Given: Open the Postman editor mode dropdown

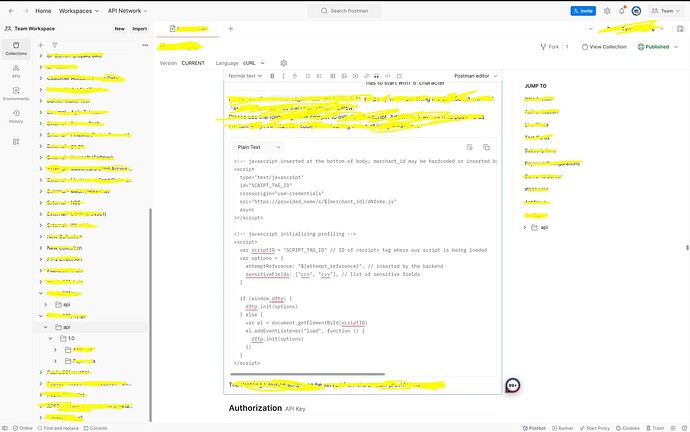Looking at the screenshot, I should coord(475,76).
